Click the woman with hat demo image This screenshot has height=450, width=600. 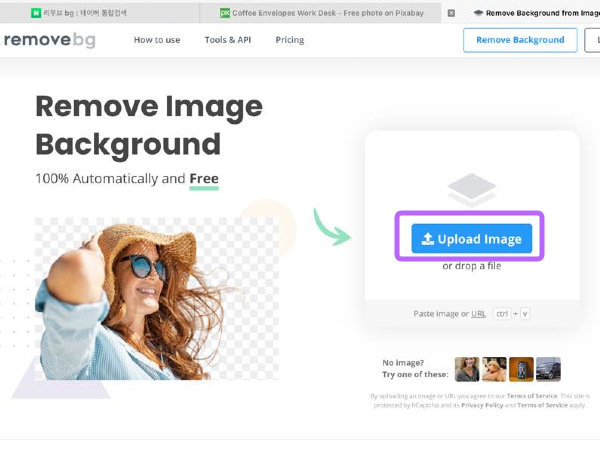(157, 299)
